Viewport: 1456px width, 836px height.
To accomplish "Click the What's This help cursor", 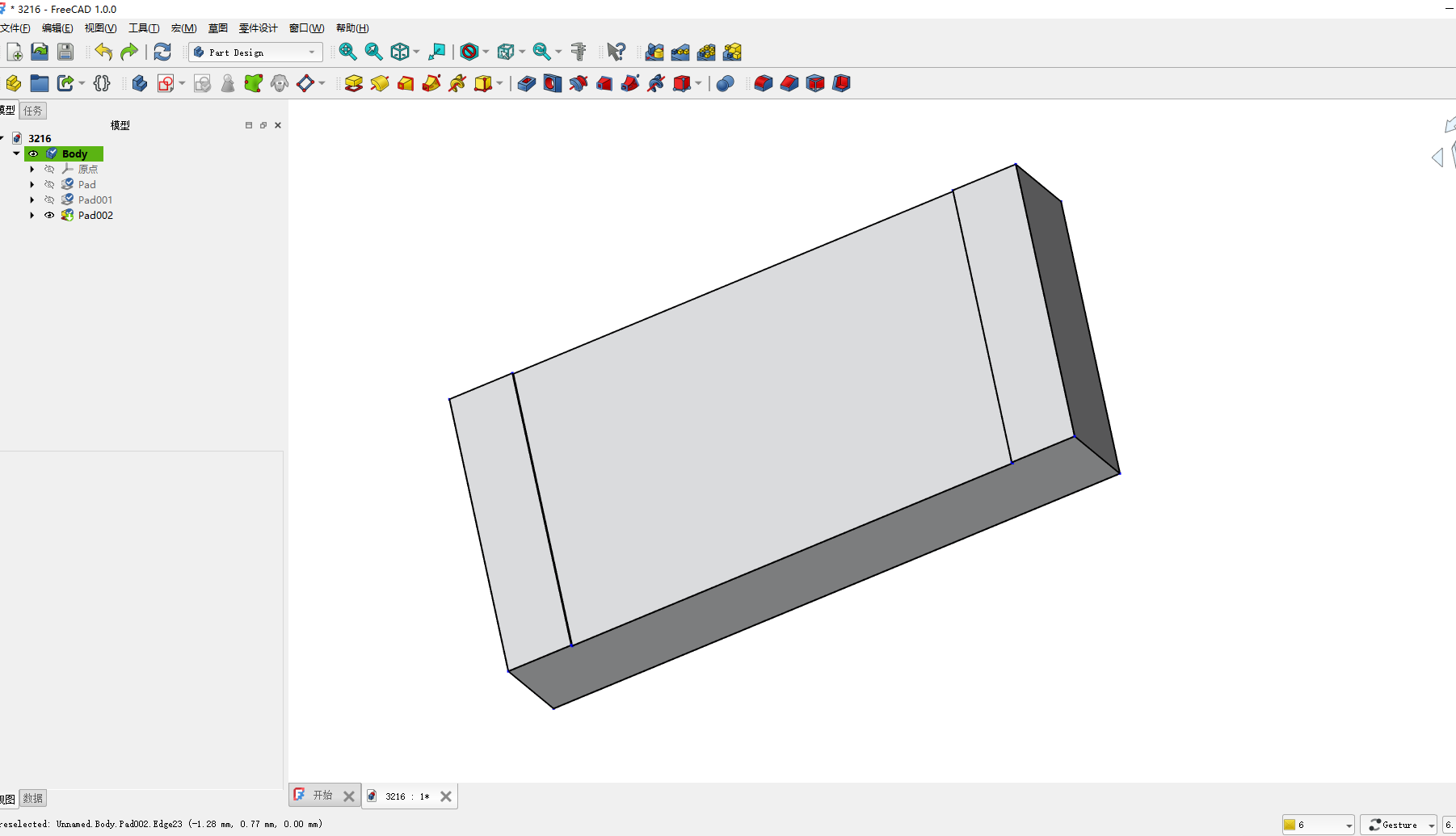I will [616, 52].
